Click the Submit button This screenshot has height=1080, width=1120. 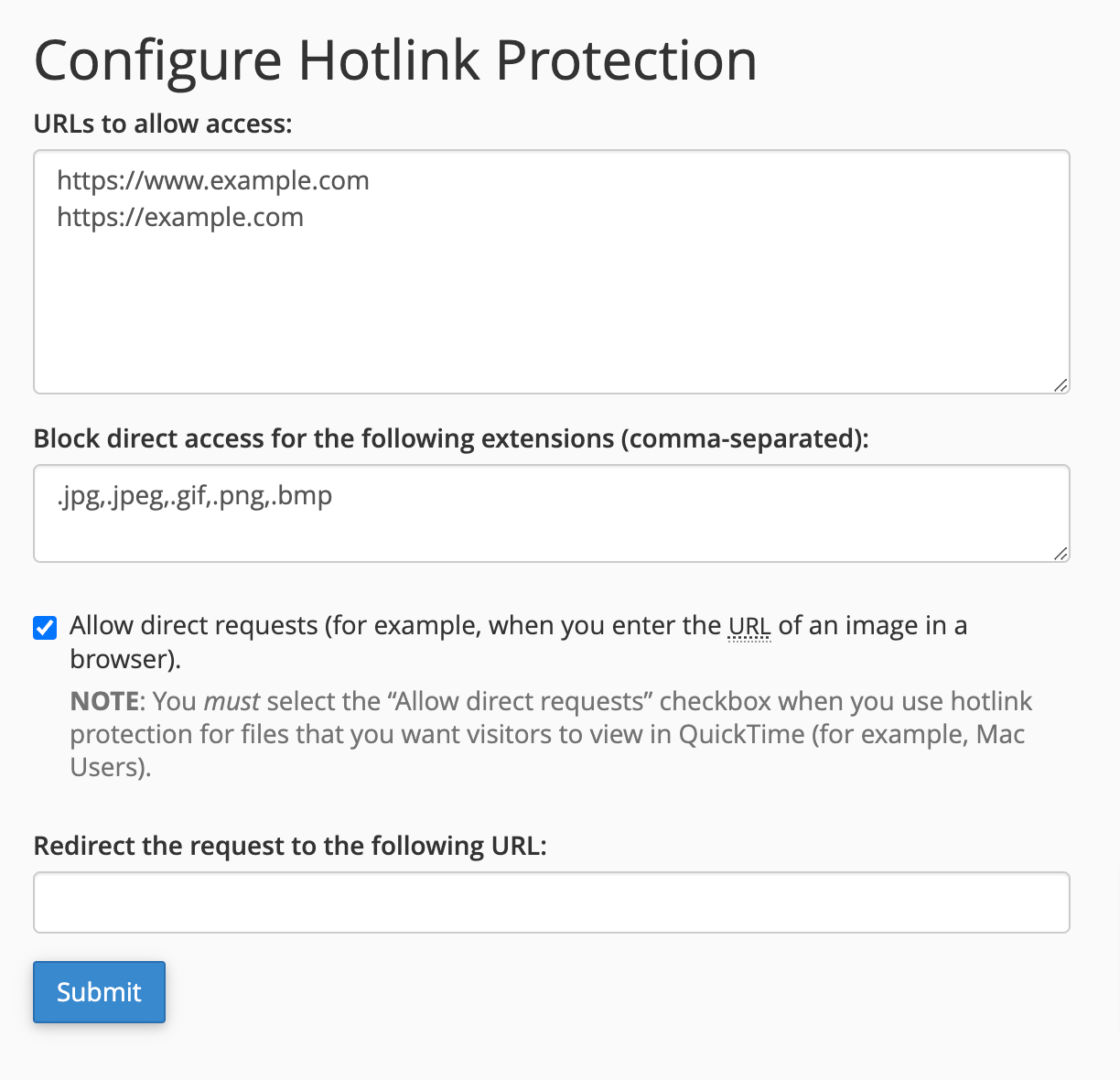[x=99, y=991]
